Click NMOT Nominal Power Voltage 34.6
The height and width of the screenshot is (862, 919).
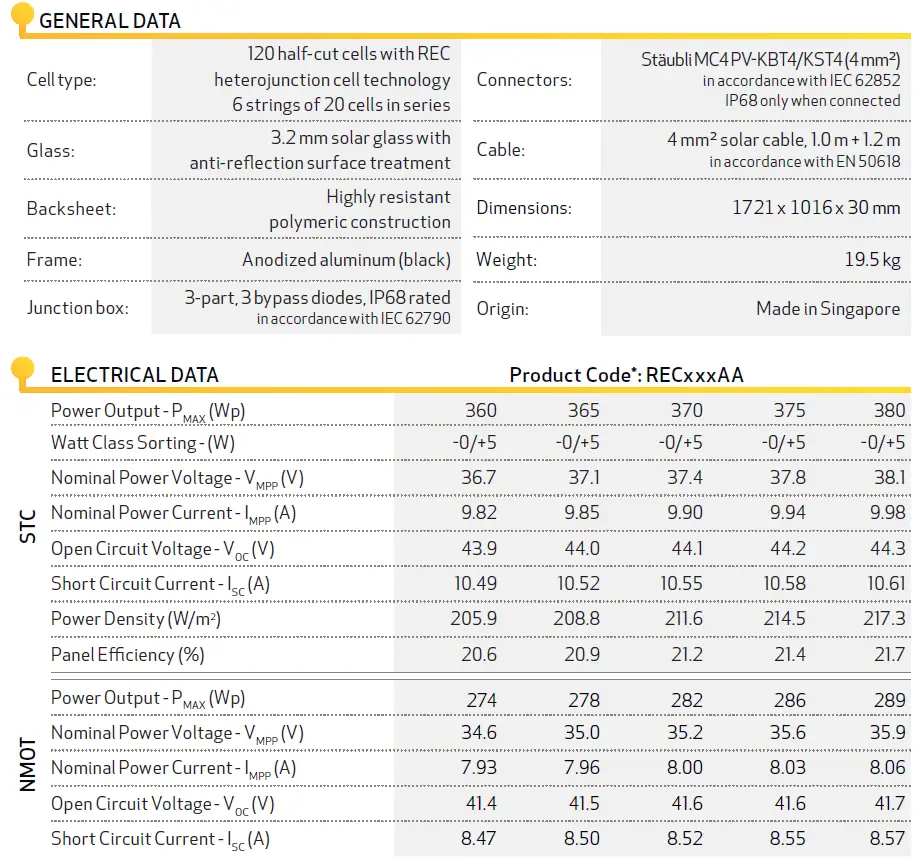(478, 732)
